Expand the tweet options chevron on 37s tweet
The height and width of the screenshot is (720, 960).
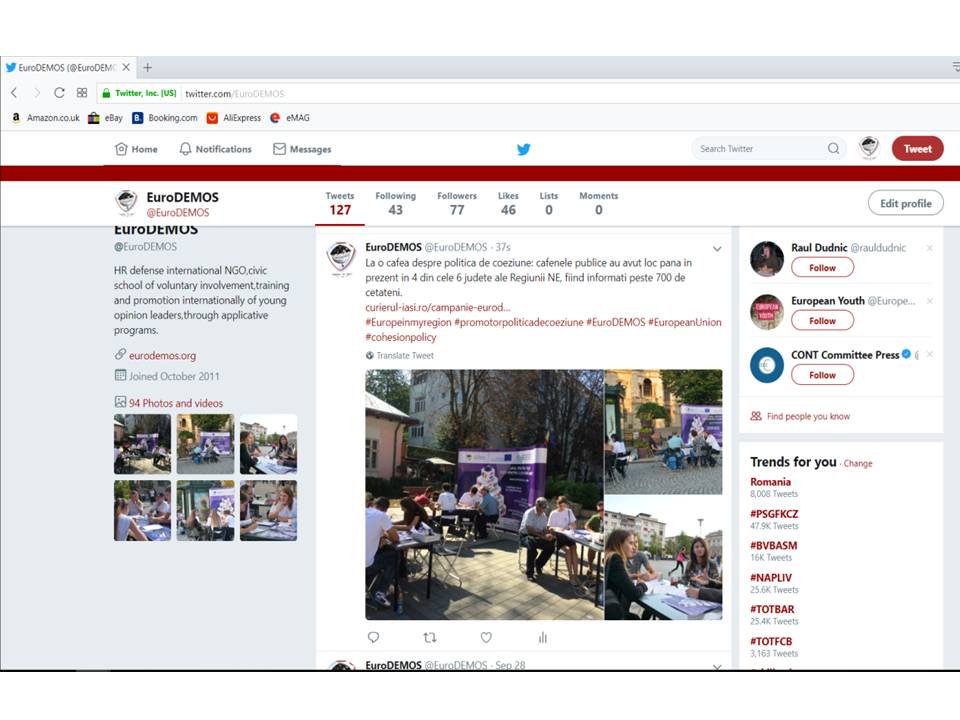(x=717, y=249)
